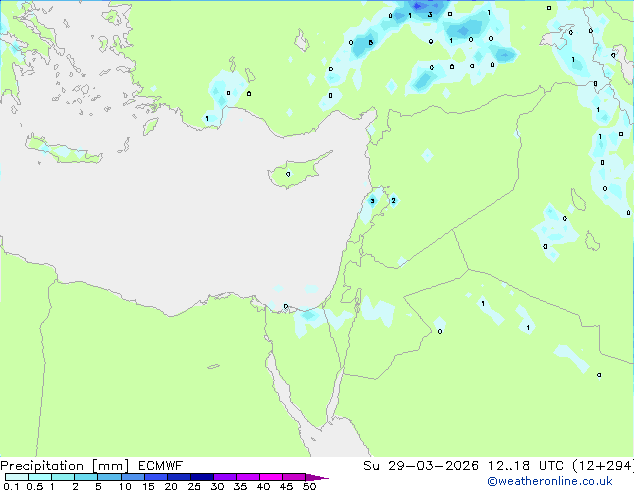This screenshot has width=634, height=490.
Task: Pick the 5–10 mm legend swatch
Action: point(109,477)
